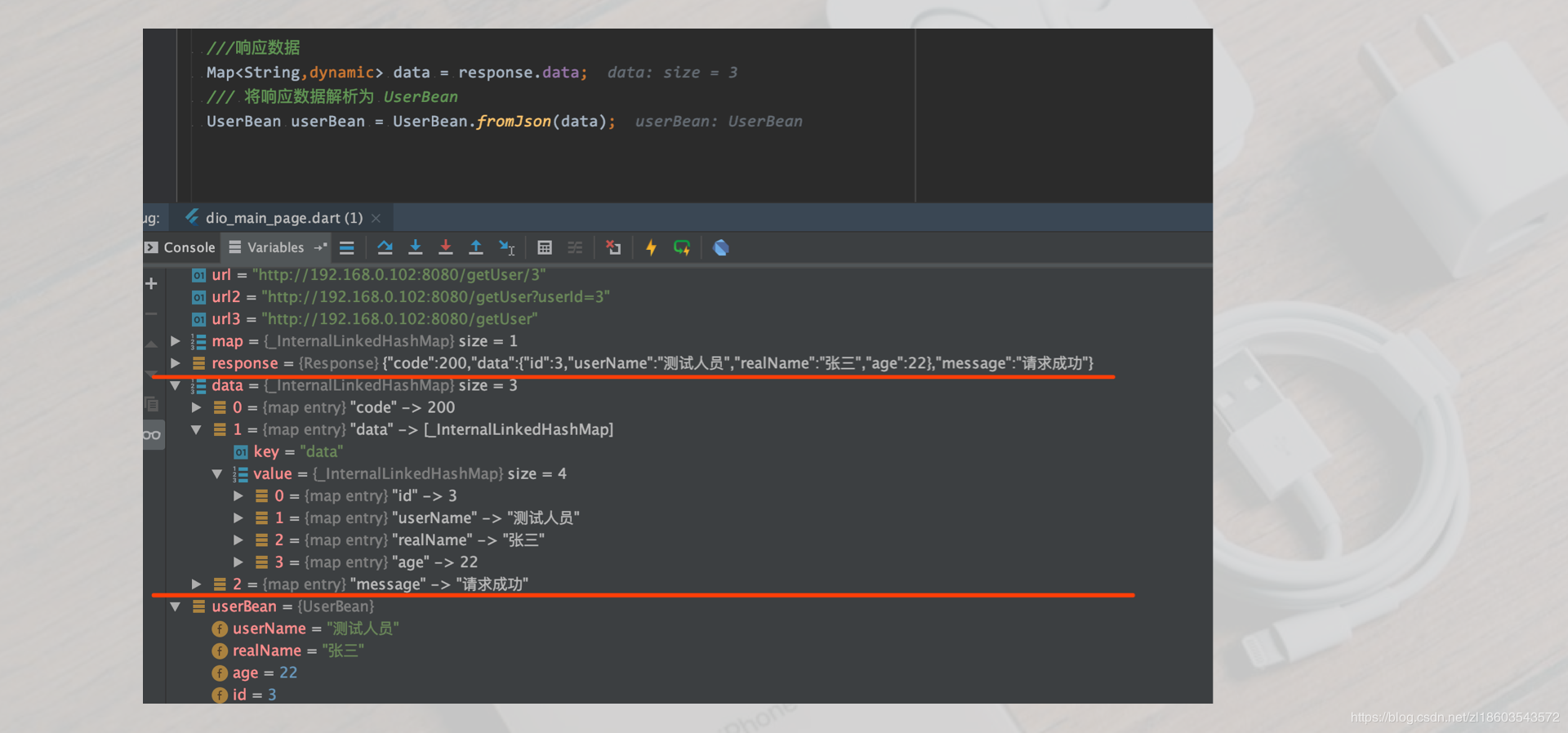The height and width of the screenshot is (733, 1568).
Task: Switch to the Console tab
Action: pyautogui.click(x=180, y=247)
